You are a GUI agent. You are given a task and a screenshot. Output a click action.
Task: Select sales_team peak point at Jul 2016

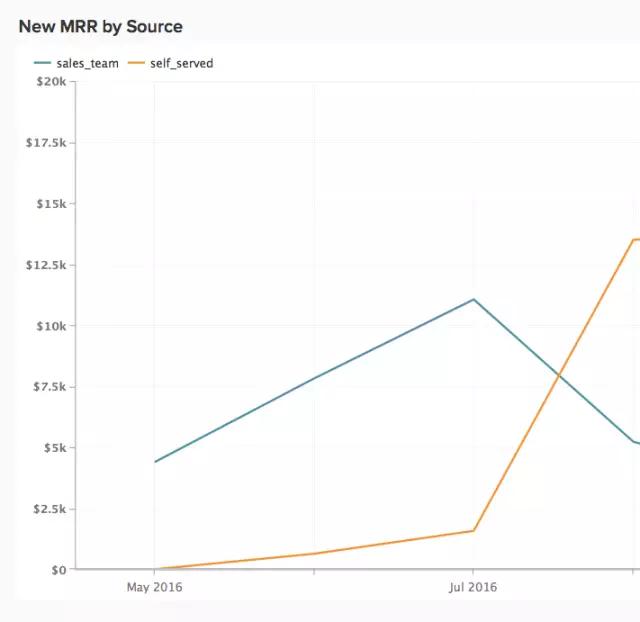tap(474, 299)
